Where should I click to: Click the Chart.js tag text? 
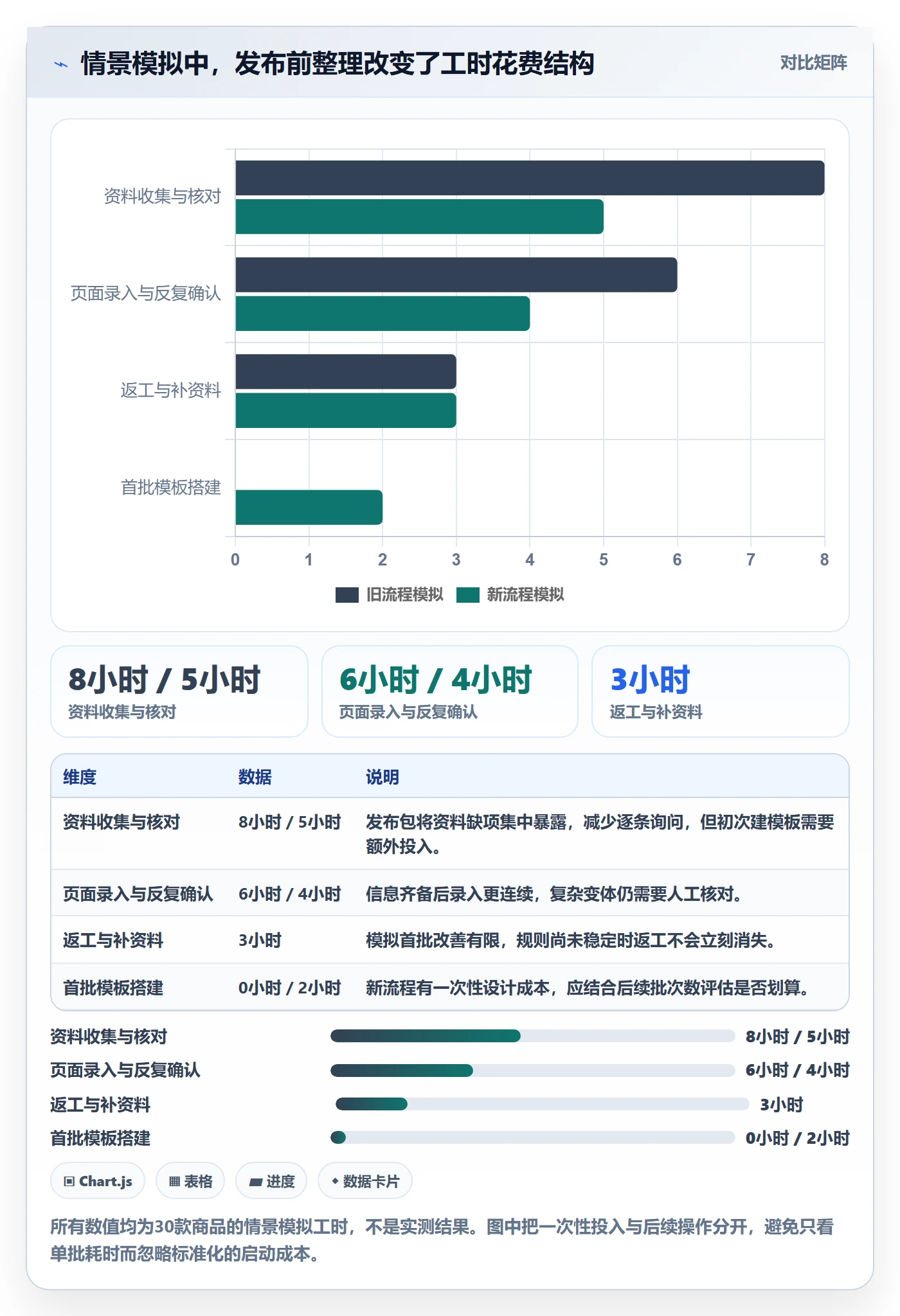coord(105,1181)
